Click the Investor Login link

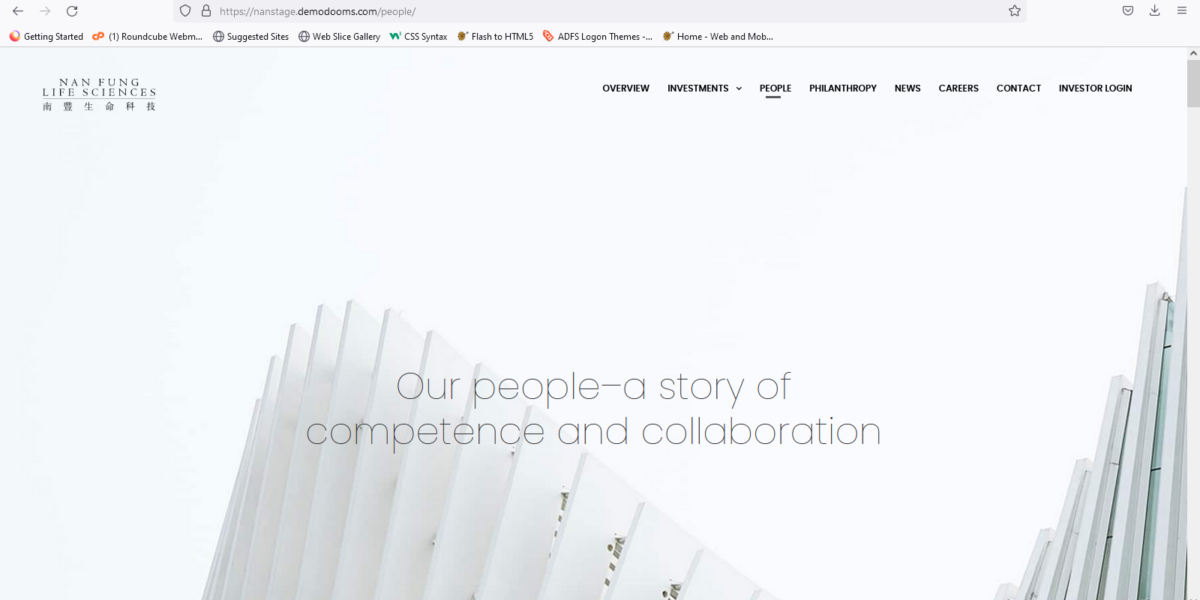(1095, 88)
